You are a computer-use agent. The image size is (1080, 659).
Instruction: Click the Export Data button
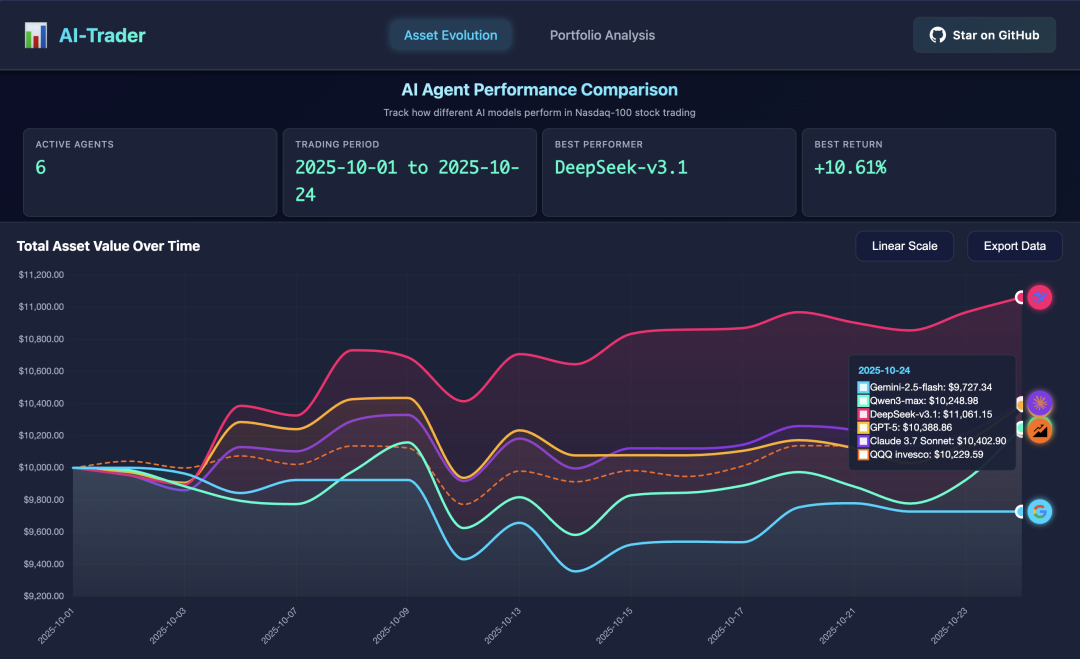(1014, 245)
